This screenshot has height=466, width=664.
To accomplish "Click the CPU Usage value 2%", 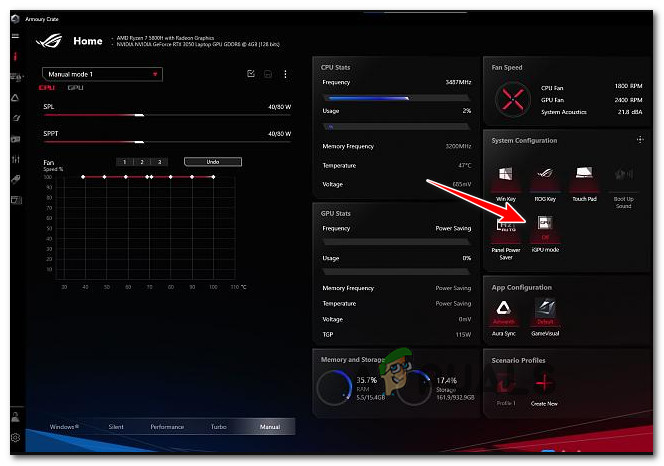I will [467, 111].
